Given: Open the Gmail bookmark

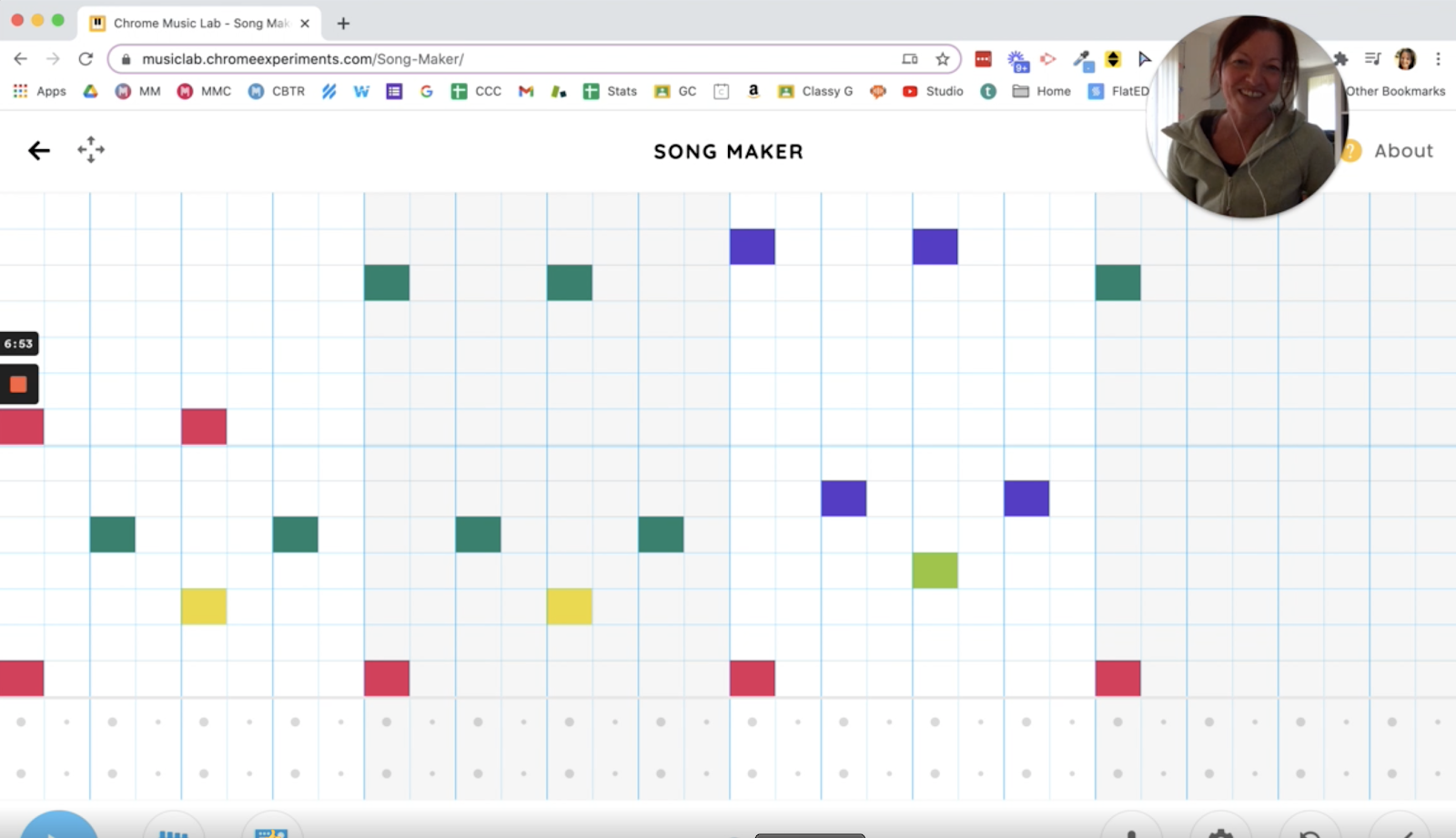Looking at the screenshot, I should 526,91.
